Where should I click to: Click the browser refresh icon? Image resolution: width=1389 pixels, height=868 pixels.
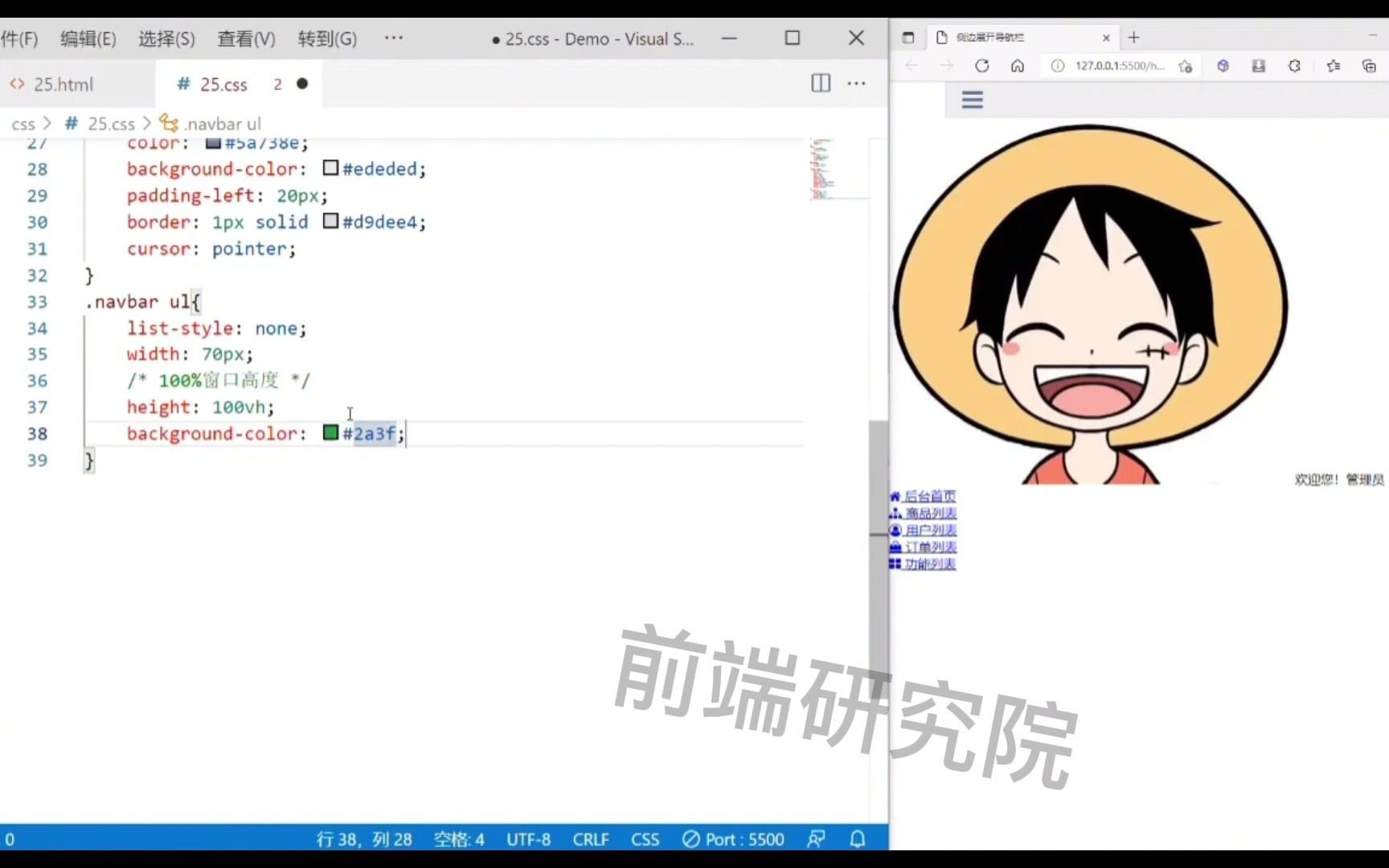pyautogui.click(x=981, y=66)
